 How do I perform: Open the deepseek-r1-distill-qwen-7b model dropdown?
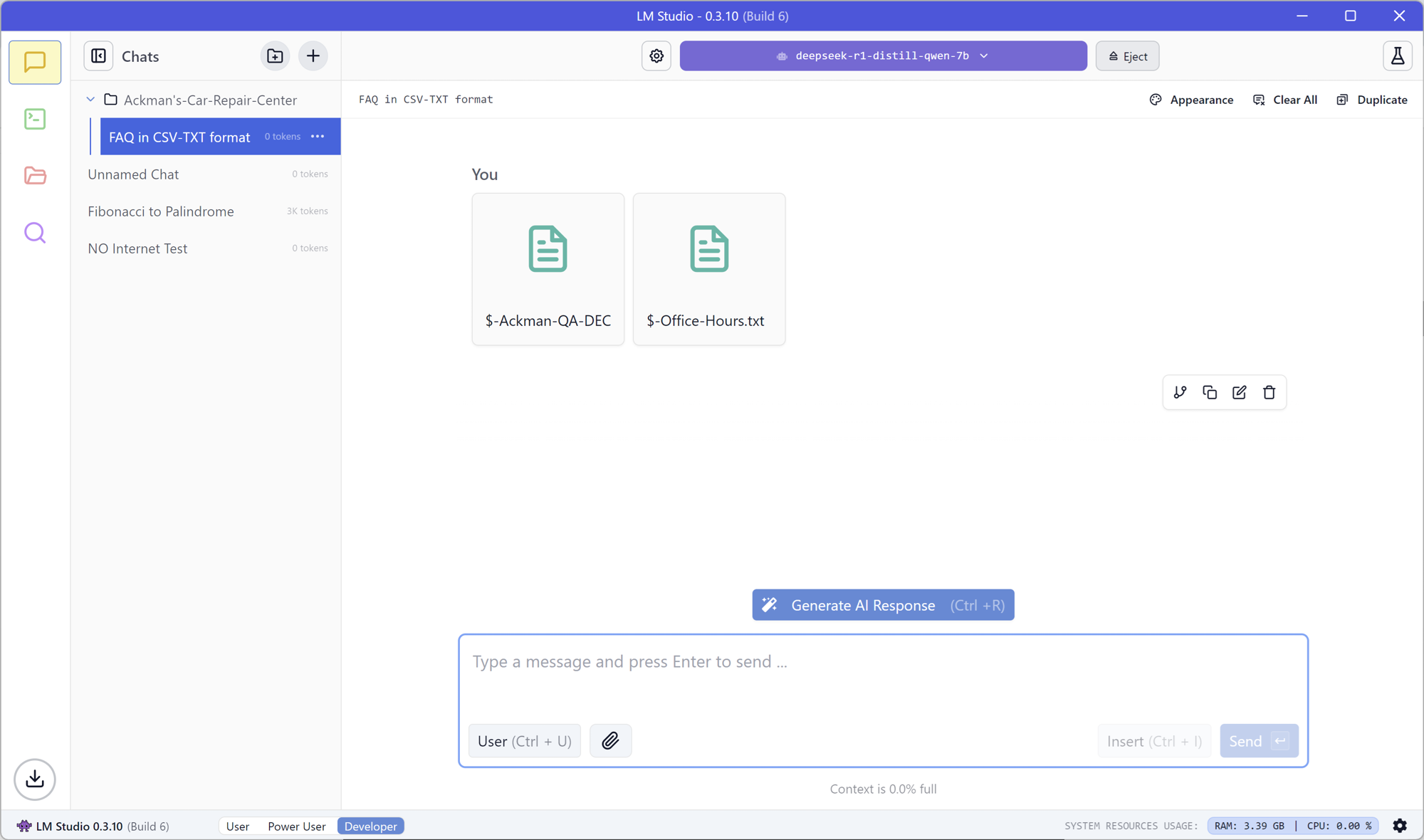coord(883,56)
